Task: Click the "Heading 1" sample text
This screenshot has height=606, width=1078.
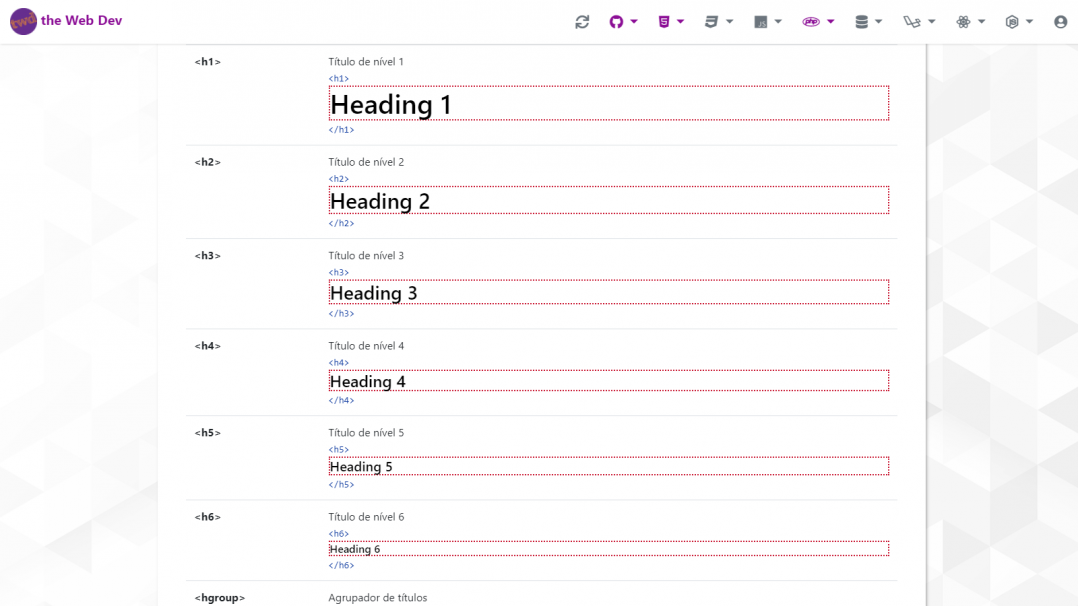Action: [x=391, y=104]
